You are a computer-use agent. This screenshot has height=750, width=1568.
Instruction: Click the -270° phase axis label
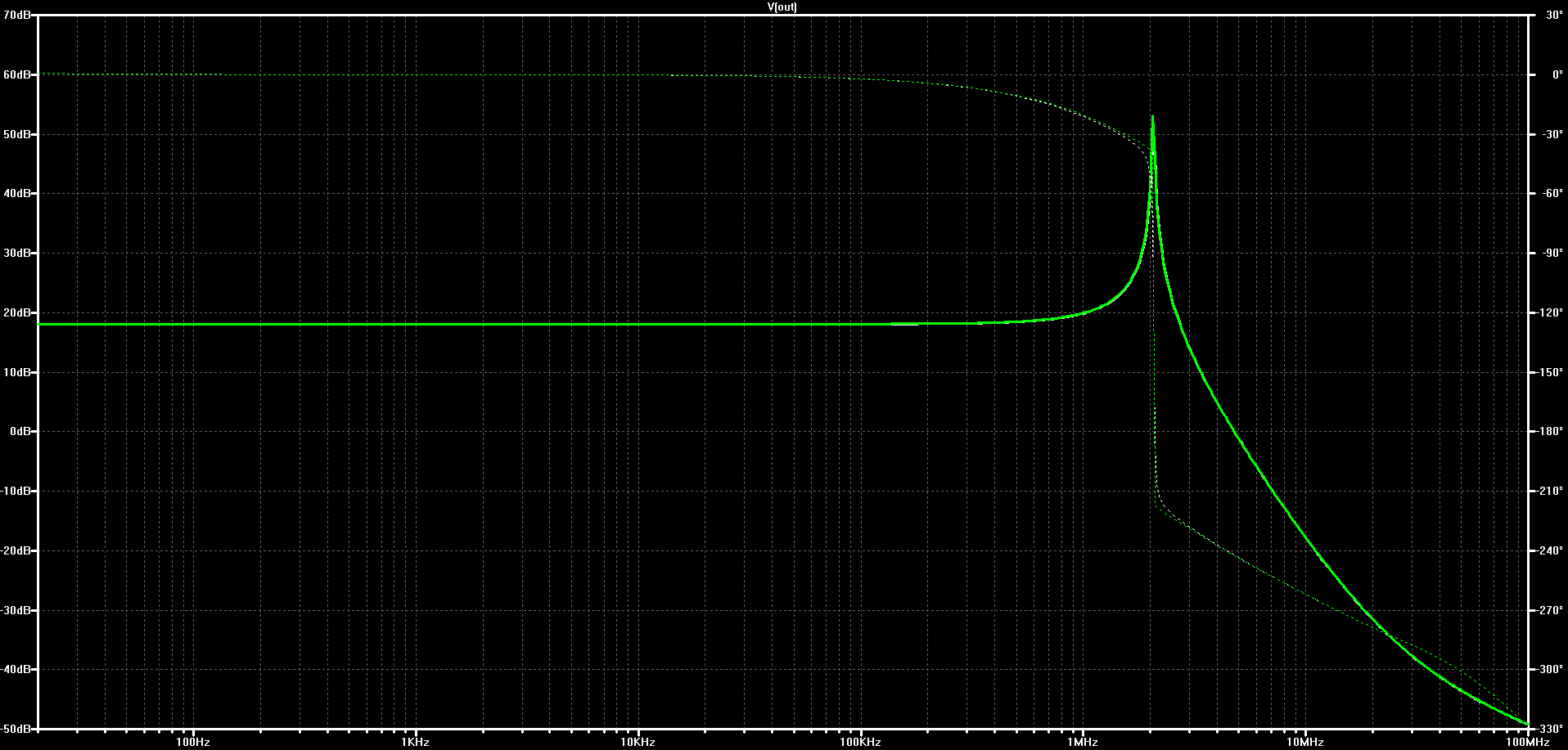(1548, 610)
